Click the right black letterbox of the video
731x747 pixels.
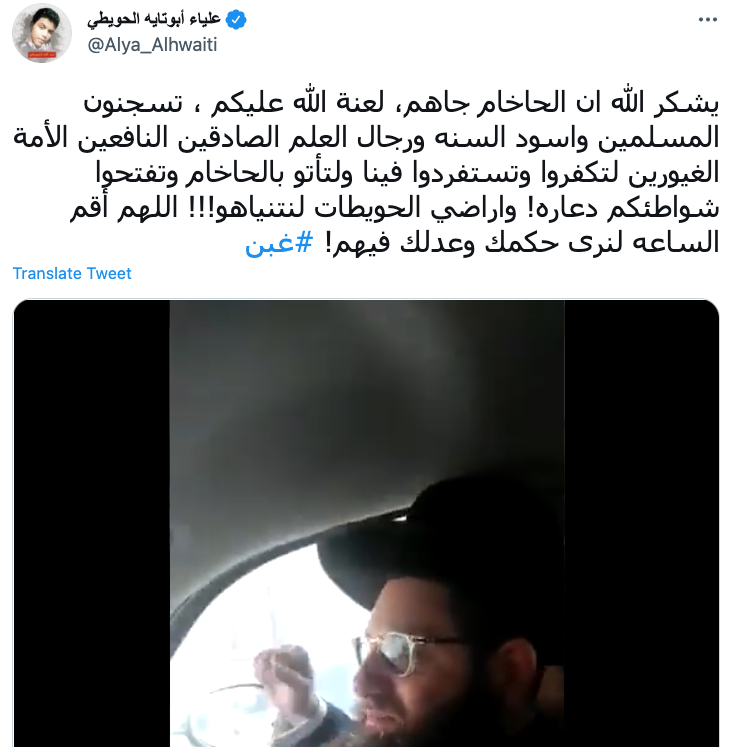tap(641, 523)
